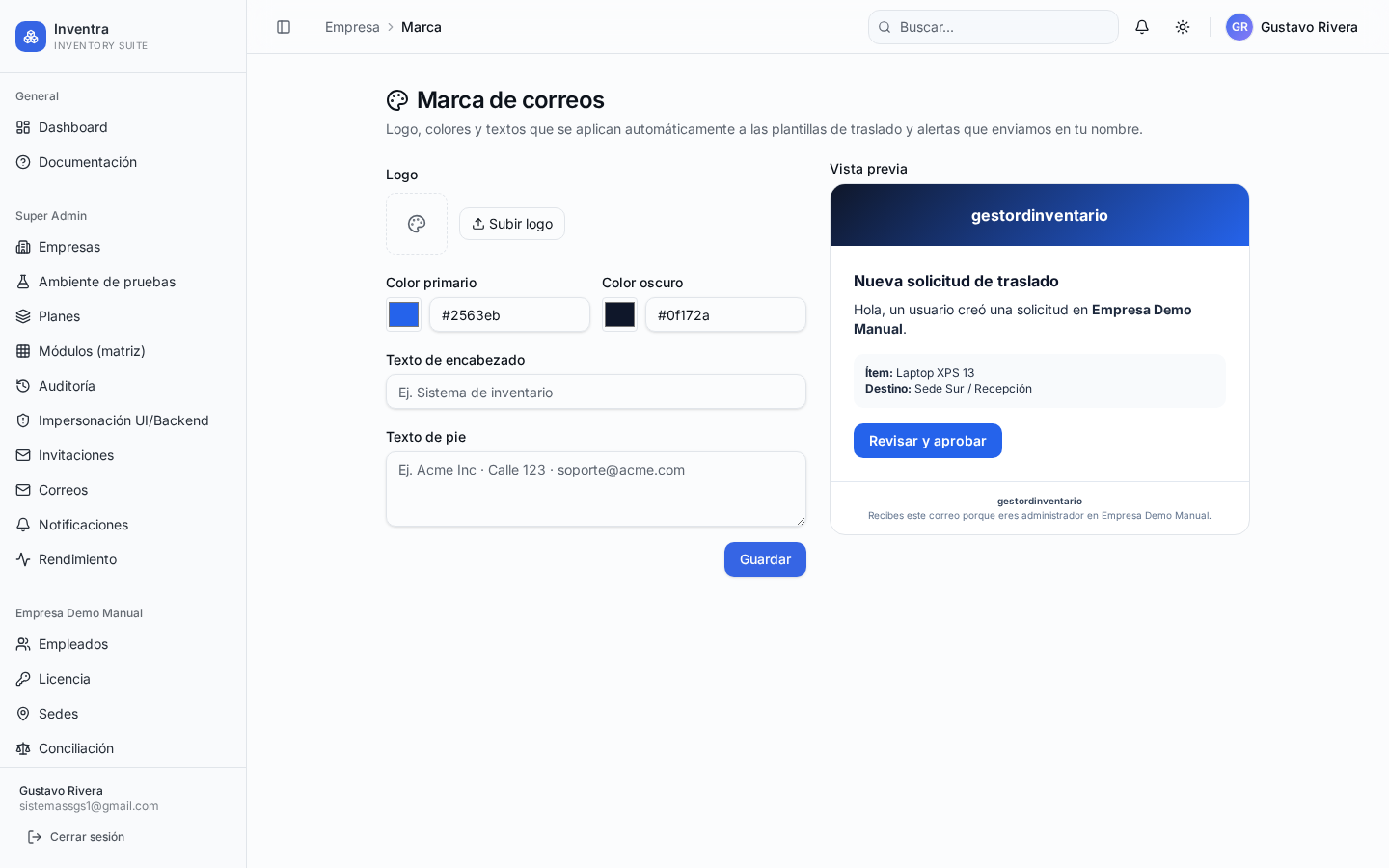The image size is (1389, 868).
Task: Click the Conciliación scales icon
Action: [23, 748]
